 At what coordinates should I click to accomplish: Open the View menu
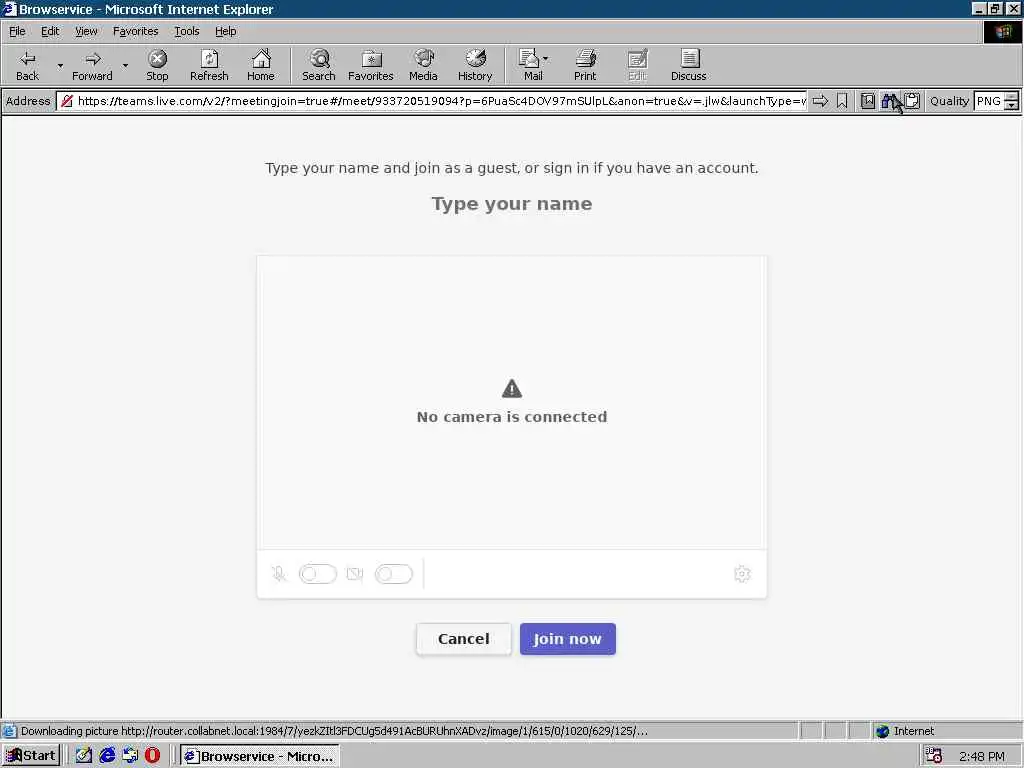pyautogui.click(x=86, y=31)
